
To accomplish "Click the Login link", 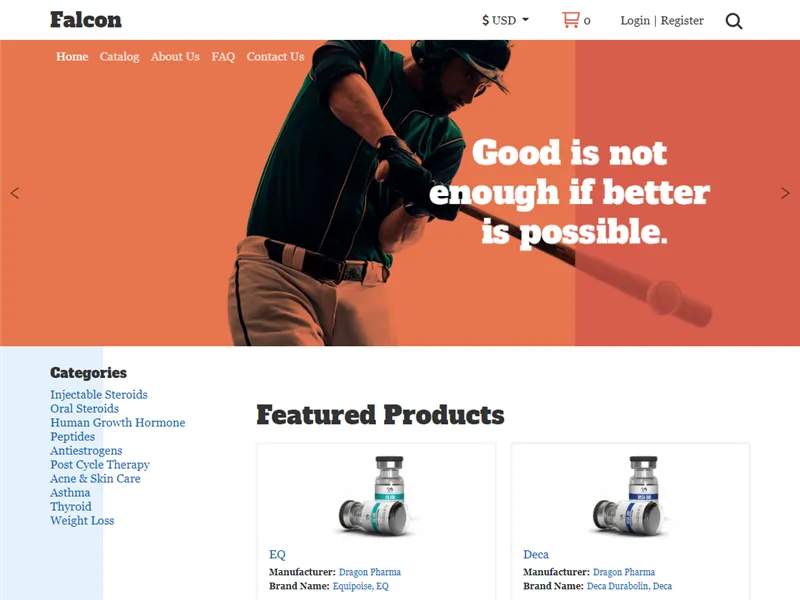I will [x=635, y=20].
